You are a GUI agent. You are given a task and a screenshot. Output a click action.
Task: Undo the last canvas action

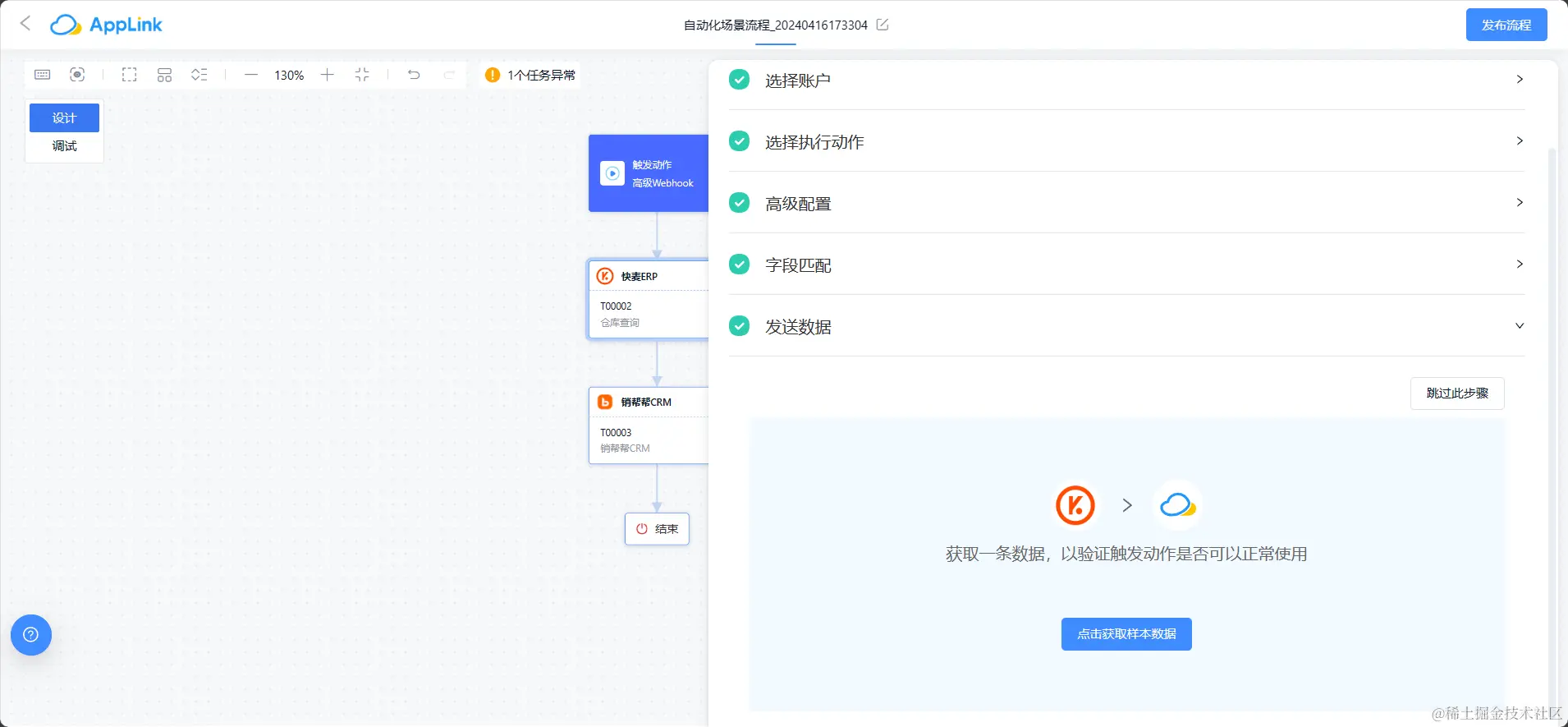(414, 75)
